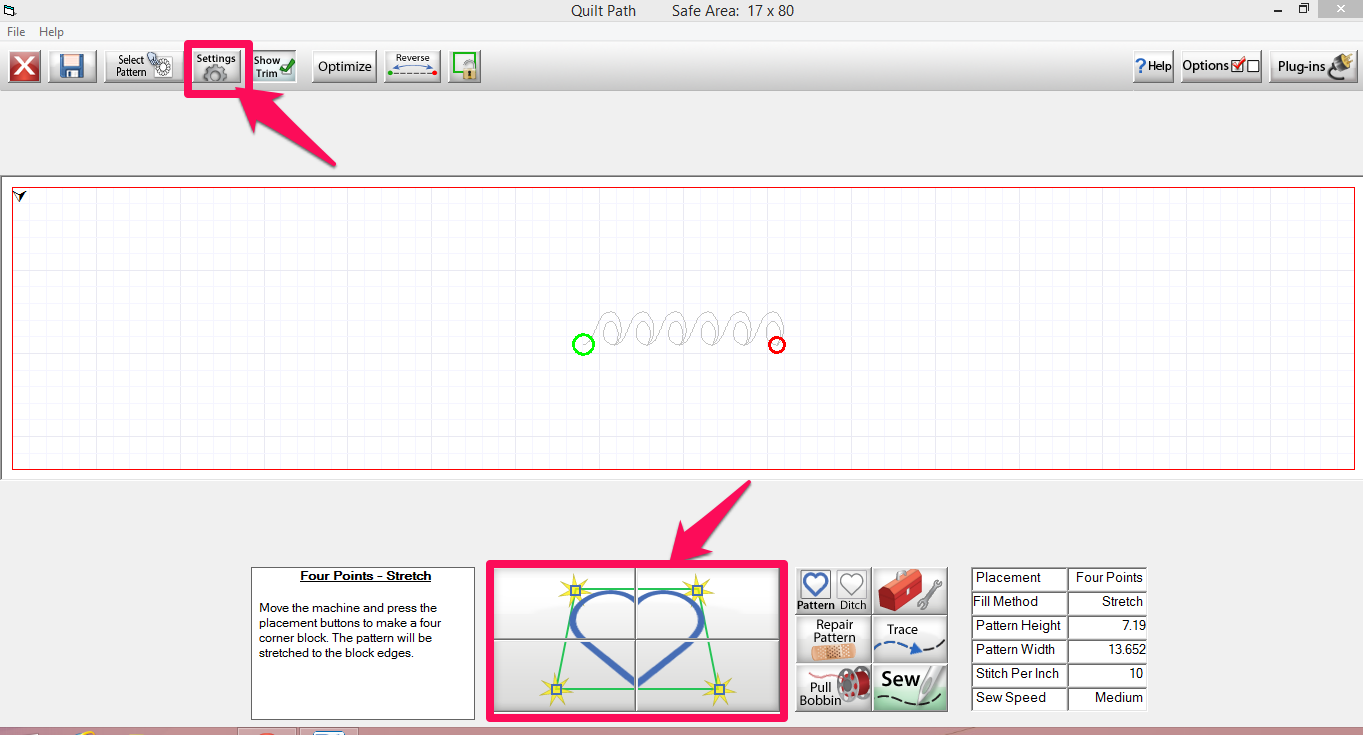Viewport: 1363px width, 735px height.
Task: Open the Select Pattern tool
Action: (144, 67)
